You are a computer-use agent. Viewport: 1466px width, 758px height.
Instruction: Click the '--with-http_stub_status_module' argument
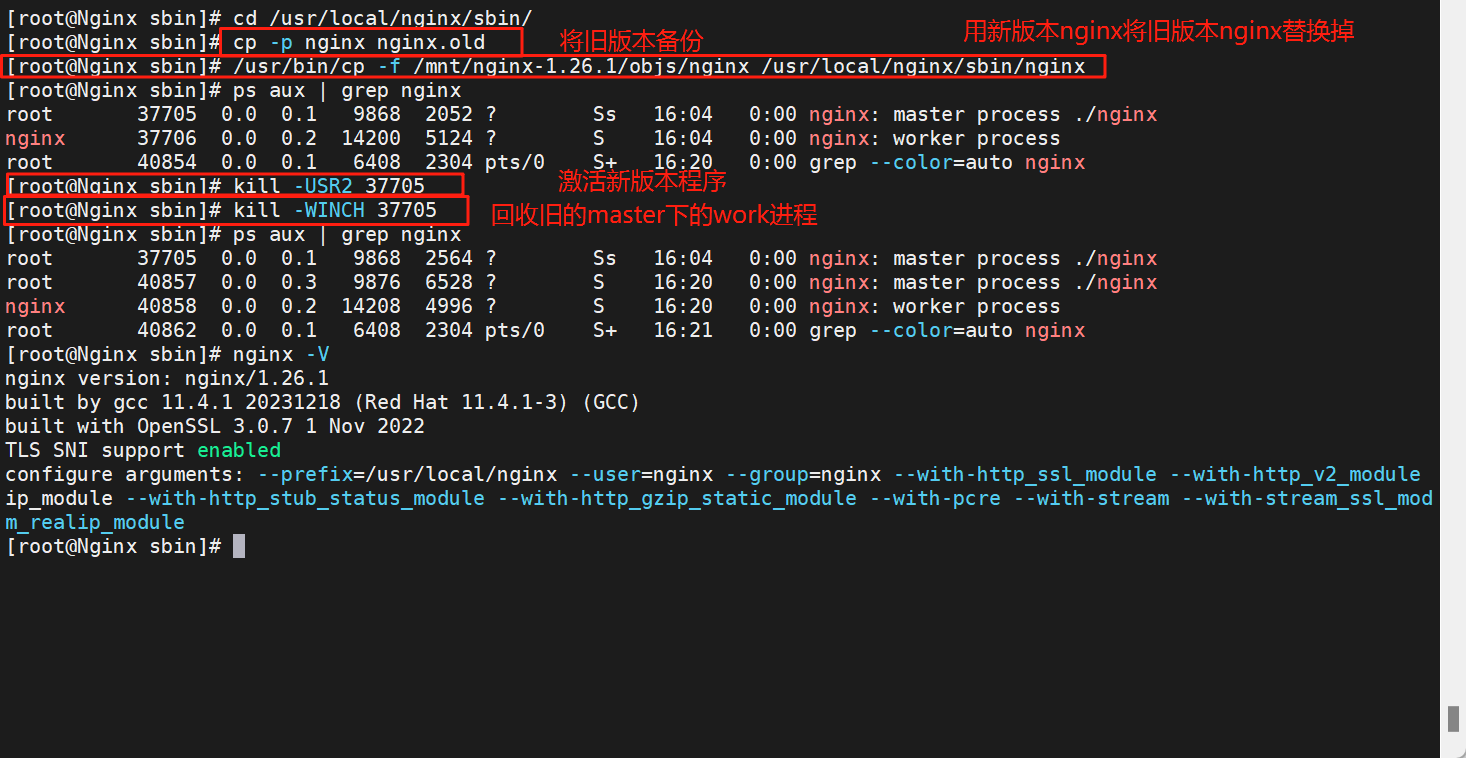point(305,498)
